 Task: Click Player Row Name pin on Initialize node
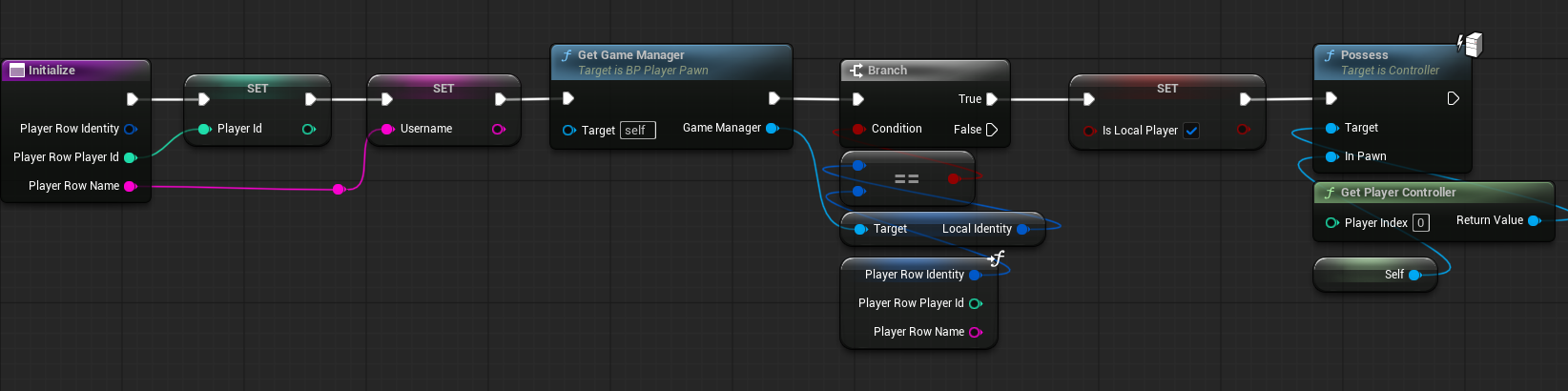tap(130, 186)
